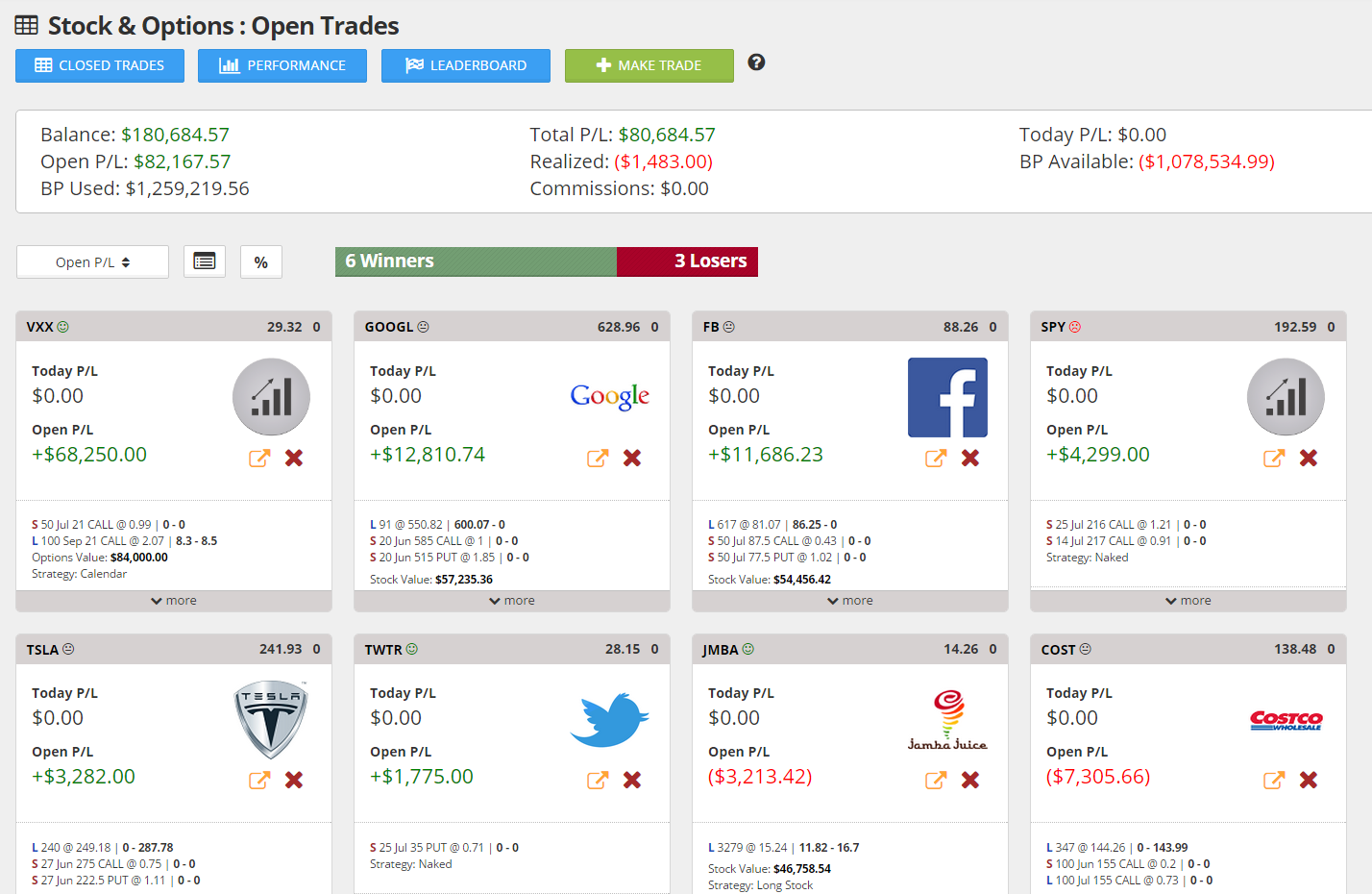Open the TWTR trade external link icon

coord(598,780)
